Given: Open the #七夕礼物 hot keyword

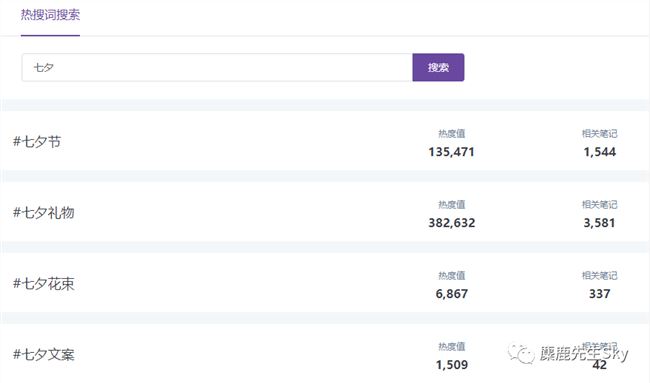Looking at the screenshot, I should tap(44, 213).
